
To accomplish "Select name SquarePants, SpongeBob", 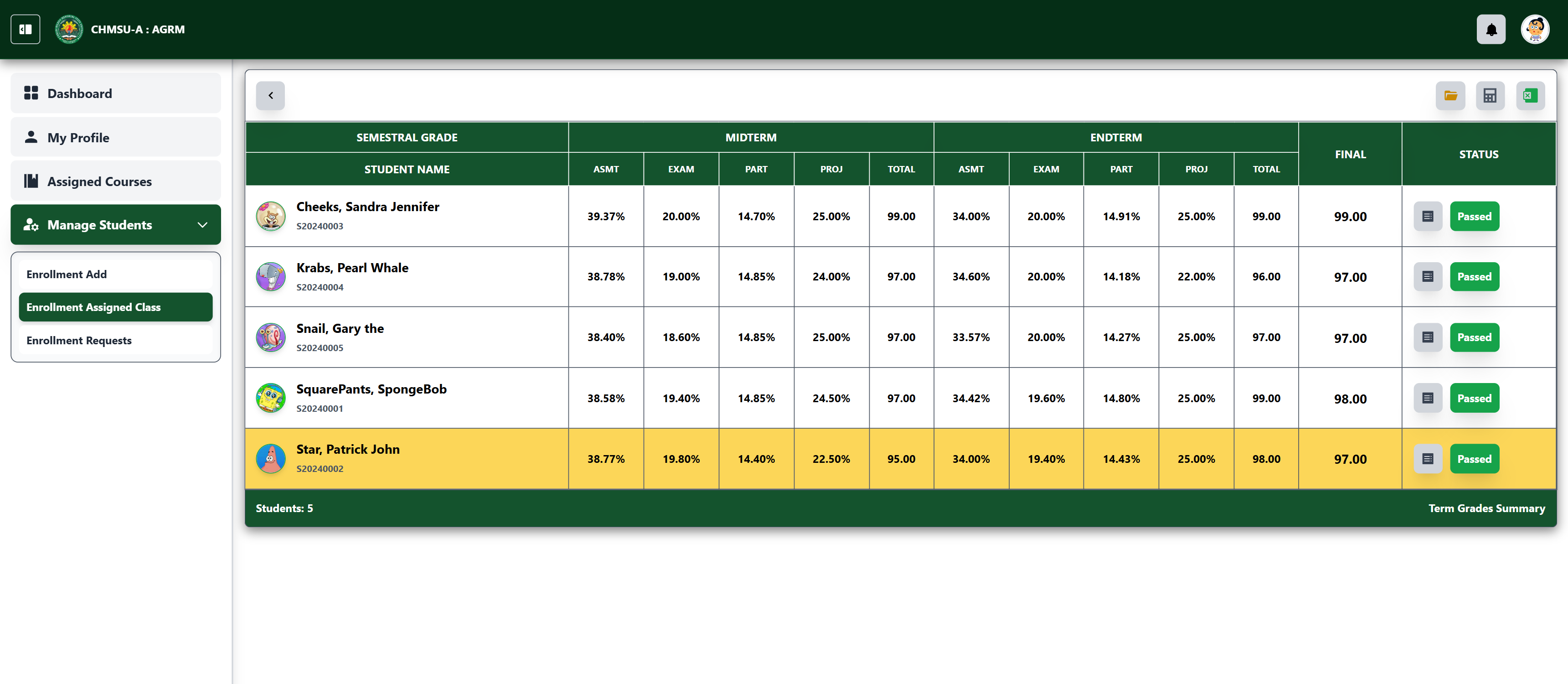I will 371,389.
